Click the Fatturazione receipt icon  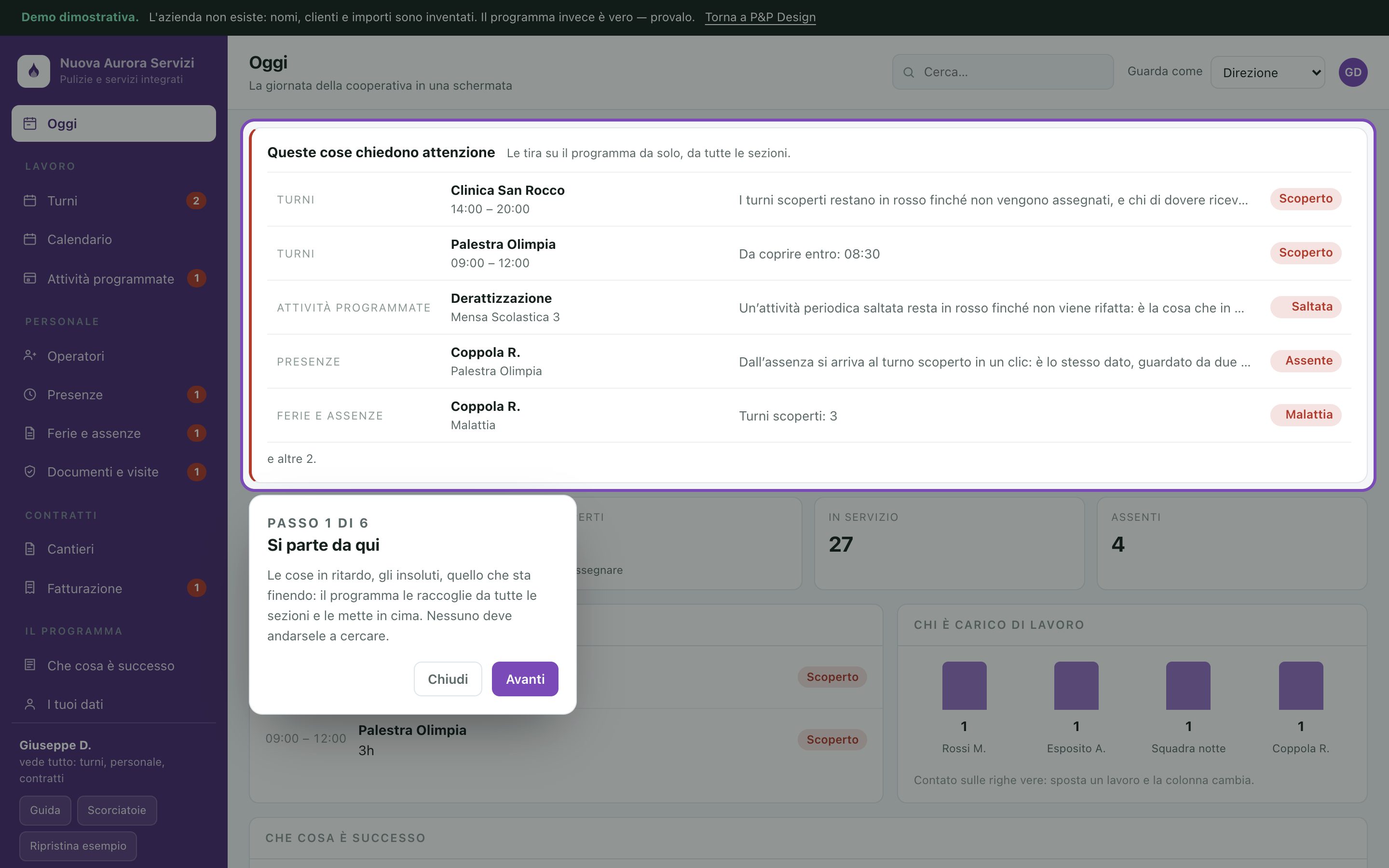30,588
